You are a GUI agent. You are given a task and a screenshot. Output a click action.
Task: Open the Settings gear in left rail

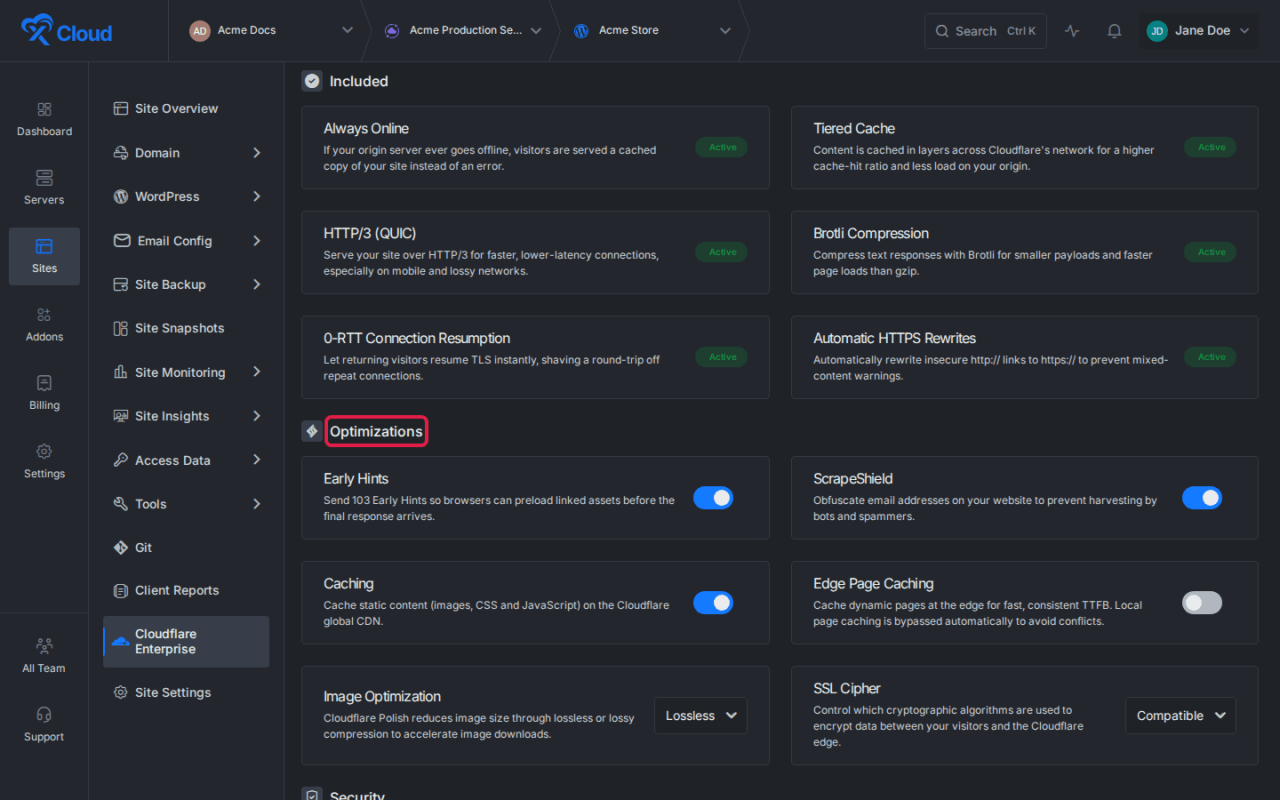(44, 452)
